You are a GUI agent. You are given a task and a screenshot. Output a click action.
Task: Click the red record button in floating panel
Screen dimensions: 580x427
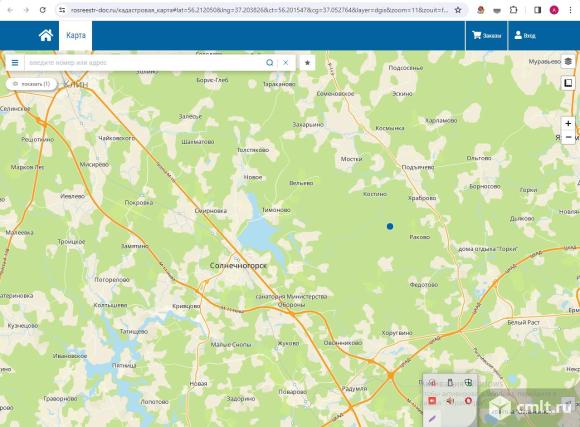pyautogui.click(x=432, y=401)
